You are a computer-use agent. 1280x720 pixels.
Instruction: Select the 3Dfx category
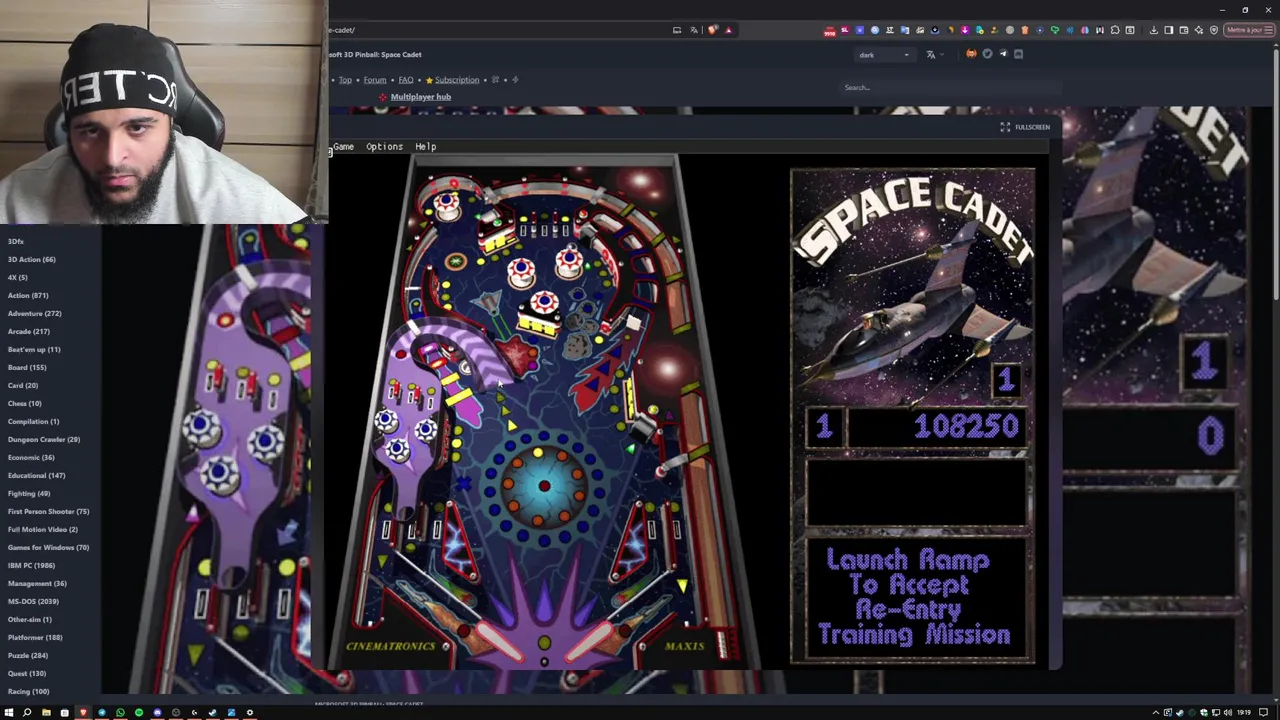(16, 241)
